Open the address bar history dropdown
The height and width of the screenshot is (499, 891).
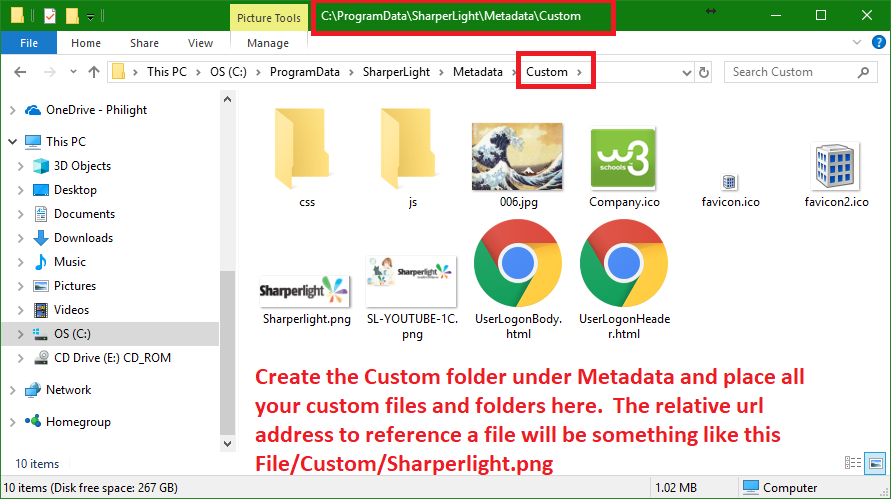point(686,73)
